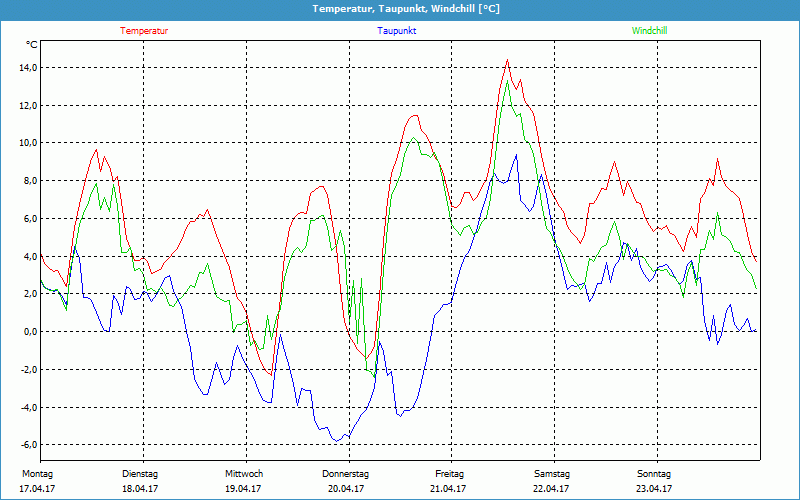Click the -2,0 y-axis value
This screenshot has height=500, width=800.
pyautogui.click(x=29, y=369)
